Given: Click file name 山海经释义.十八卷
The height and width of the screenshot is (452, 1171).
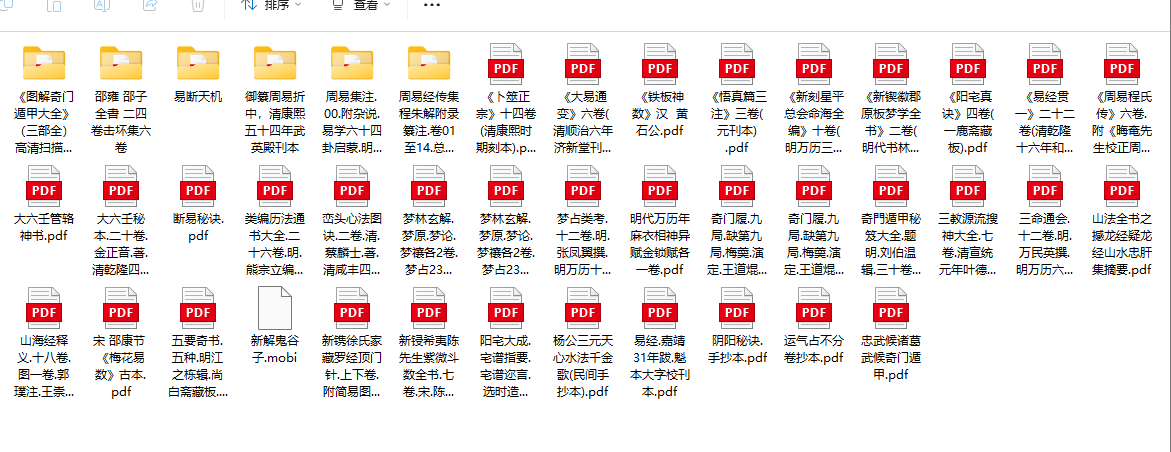Looking at the screenshot, I should [44, 366].
